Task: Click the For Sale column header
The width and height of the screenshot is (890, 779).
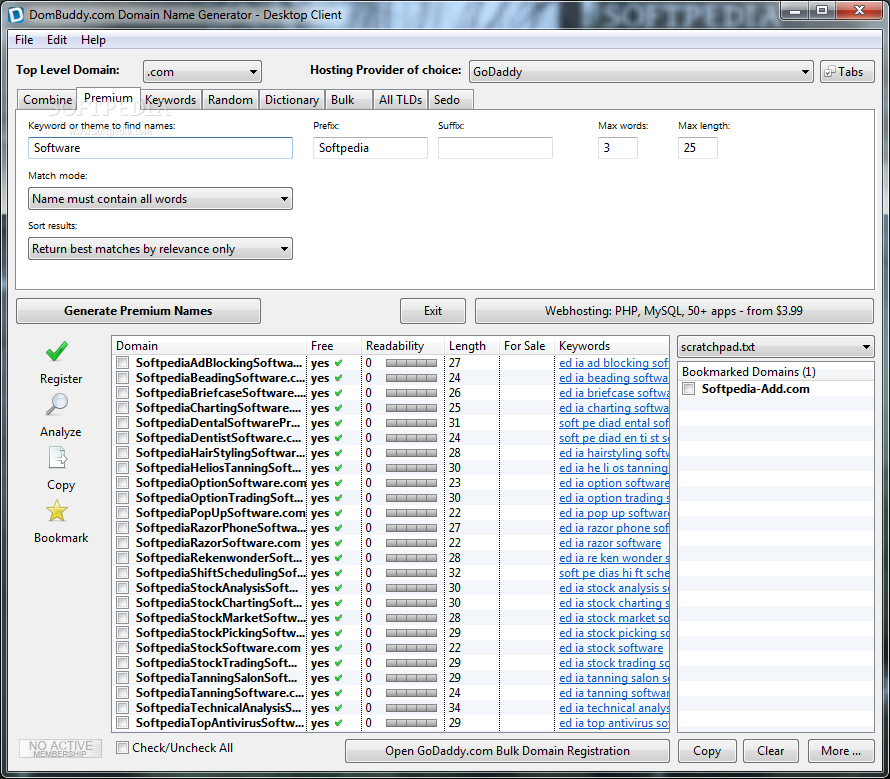Action: 526,346
